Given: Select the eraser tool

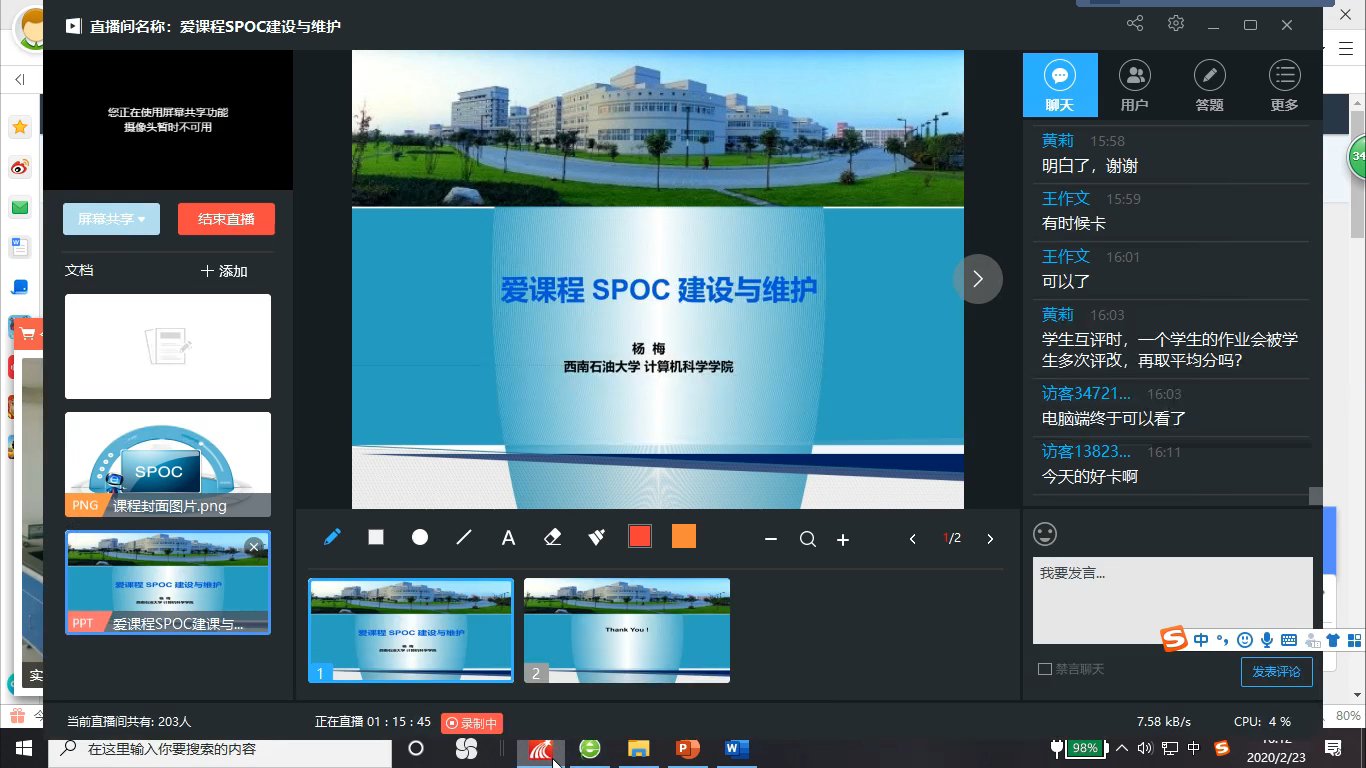Looking at the screenshot, I should (552, 538).
